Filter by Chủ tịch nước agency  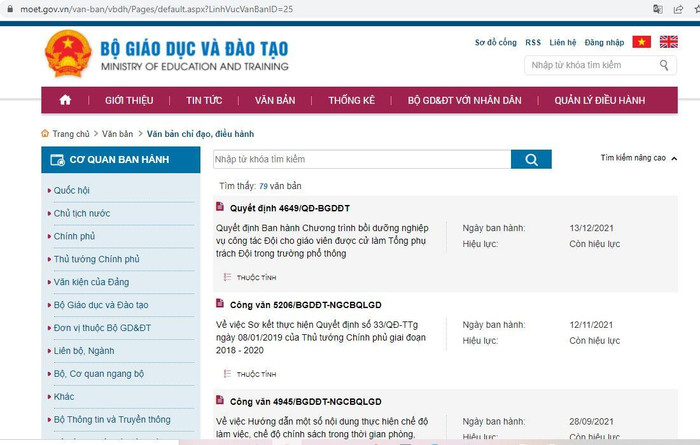click(x=82, y=213)
